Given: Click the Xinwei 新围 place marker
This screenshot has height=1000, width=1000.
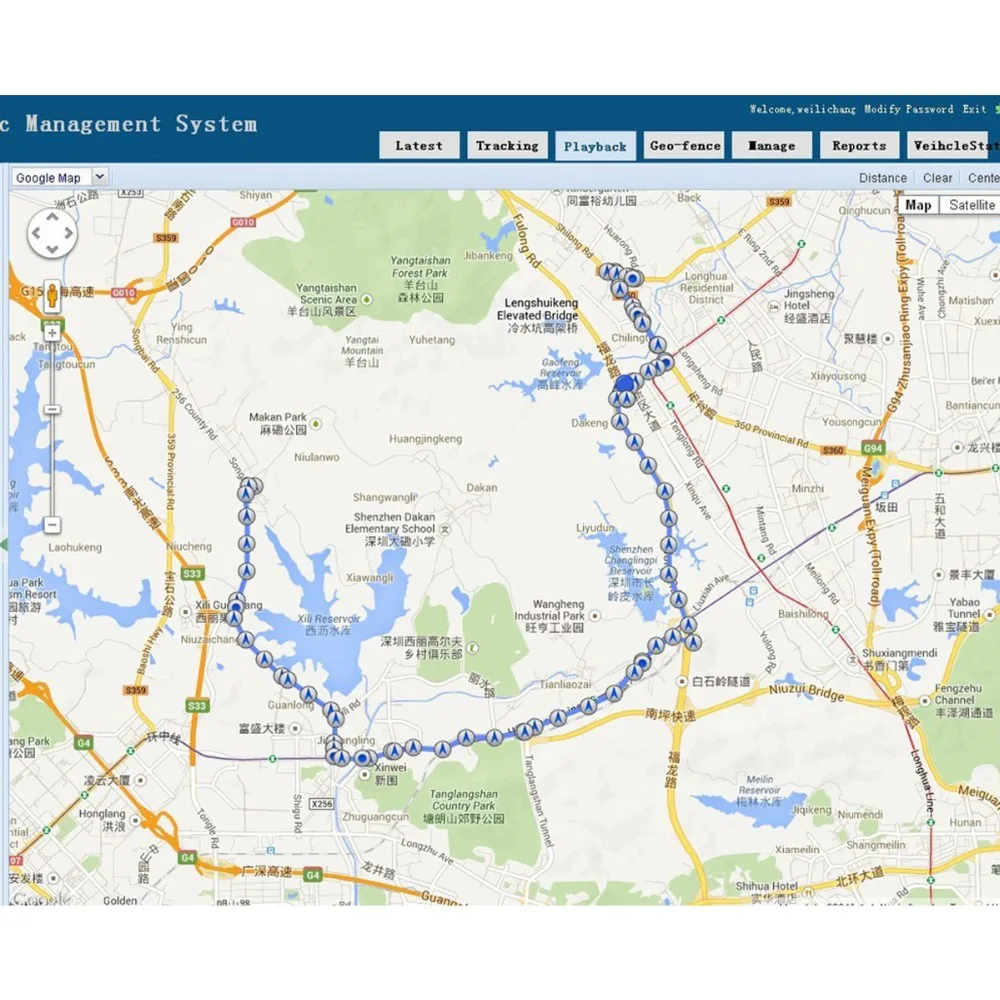Looking at the screenshot, I should [364, 775].
